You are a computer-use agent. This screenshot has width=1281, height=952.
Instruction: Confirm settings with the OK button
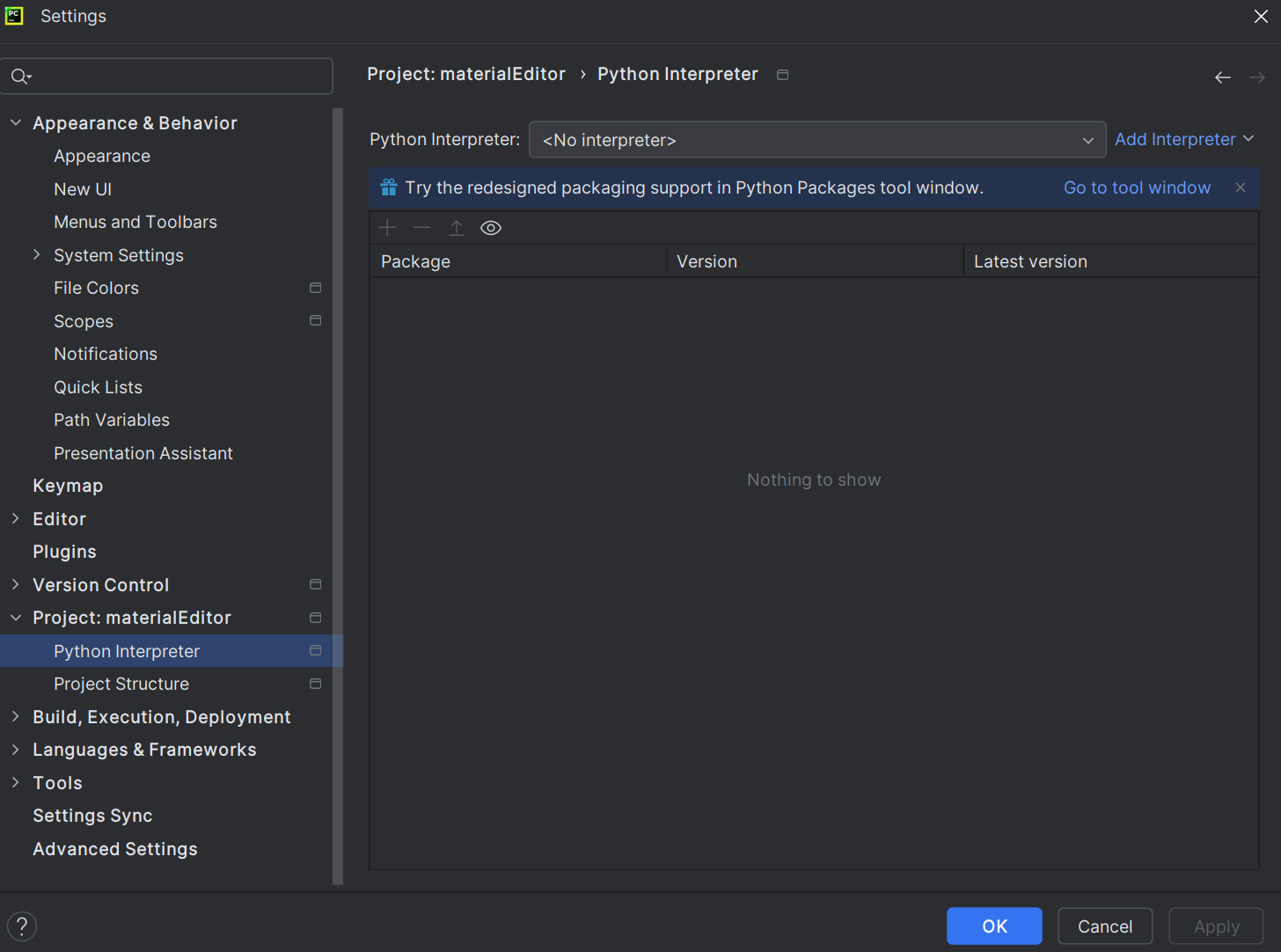[994, 926]
